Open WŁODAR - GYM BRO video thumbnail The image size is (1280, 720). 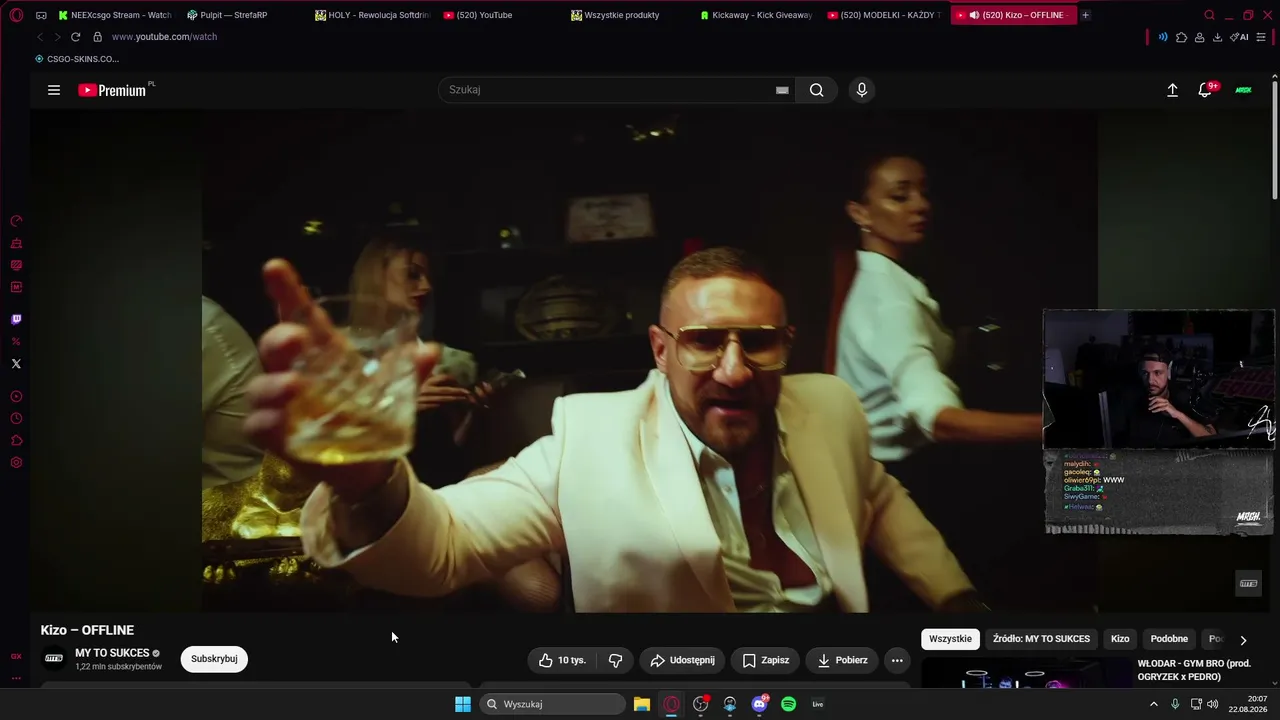(1025, 674)
